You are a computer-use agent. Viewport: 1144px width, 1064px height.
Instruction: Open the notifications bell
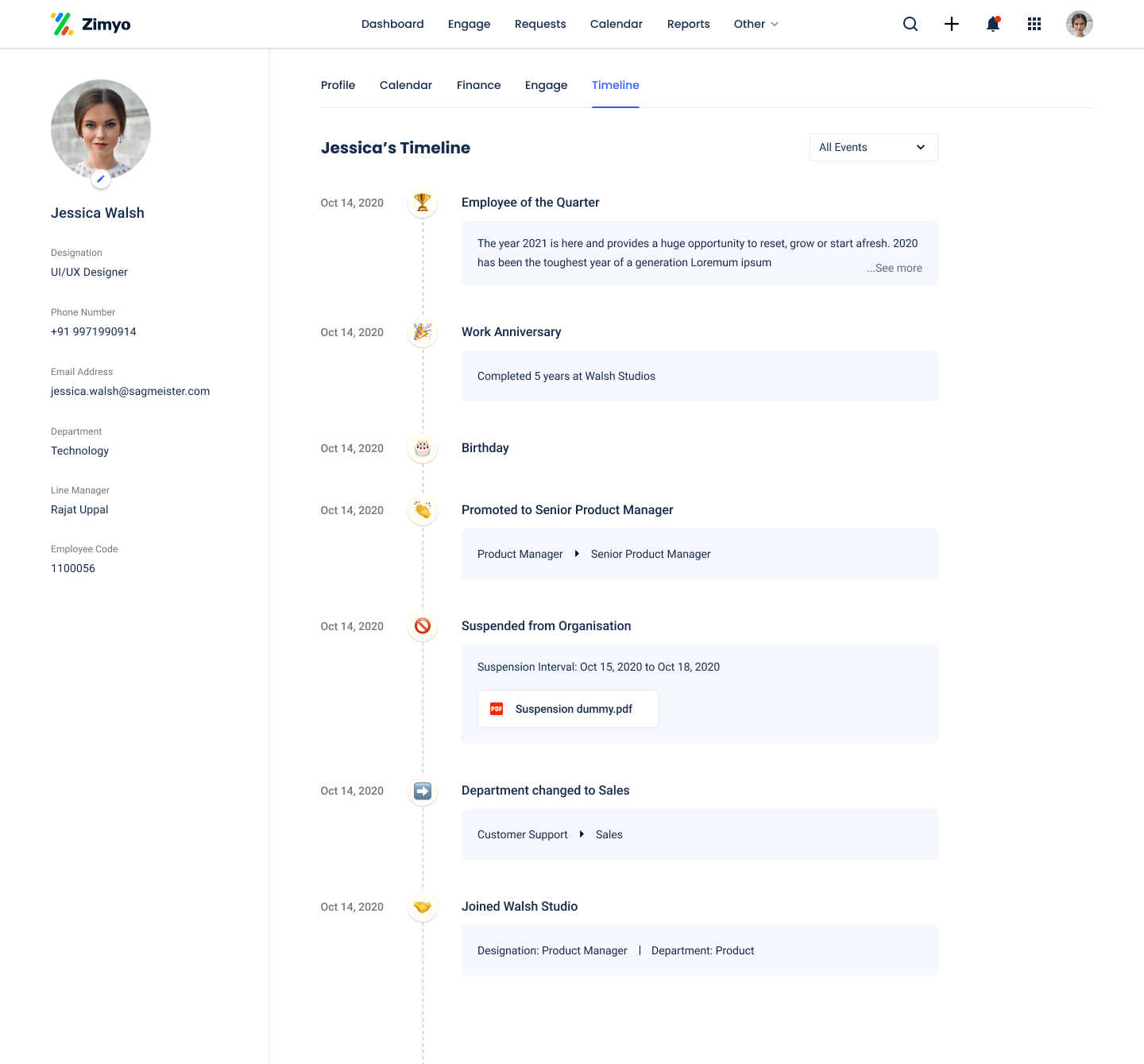click(993, 24)
